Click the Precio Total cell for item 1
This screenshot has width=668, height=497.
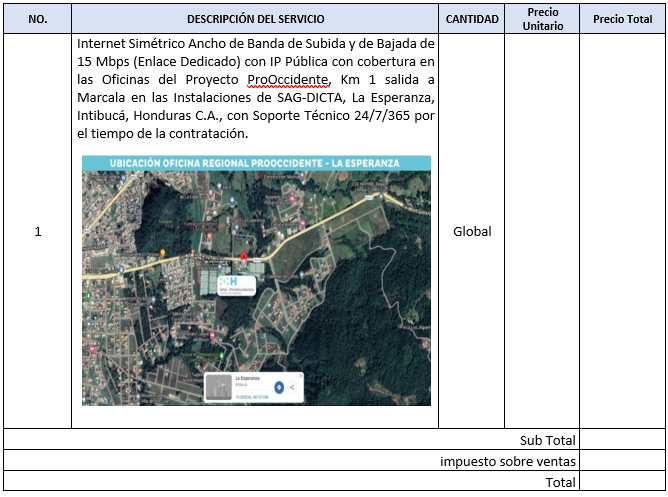[622, 231]
